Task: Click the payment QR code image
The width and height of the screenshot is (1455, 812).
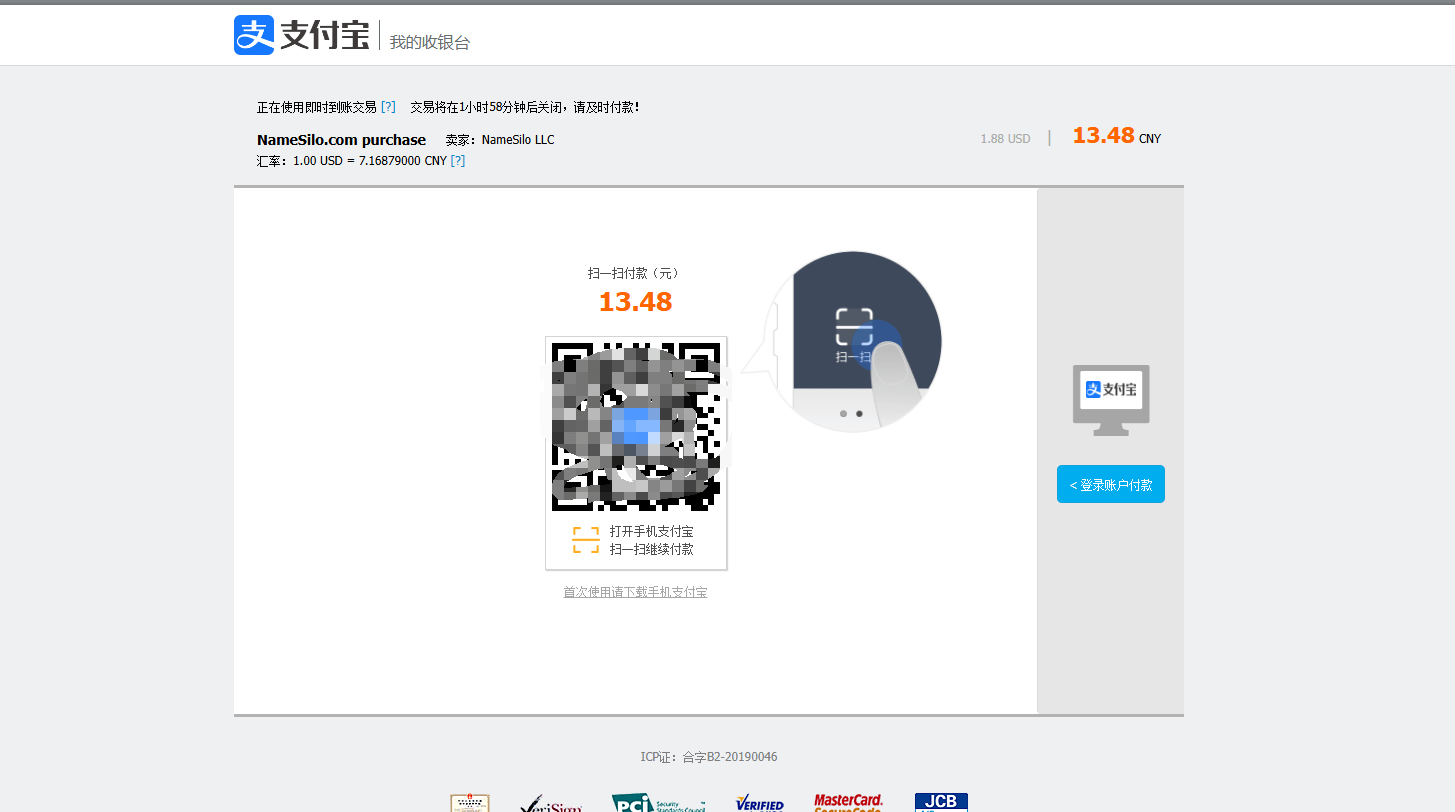Action: (635, 426)
